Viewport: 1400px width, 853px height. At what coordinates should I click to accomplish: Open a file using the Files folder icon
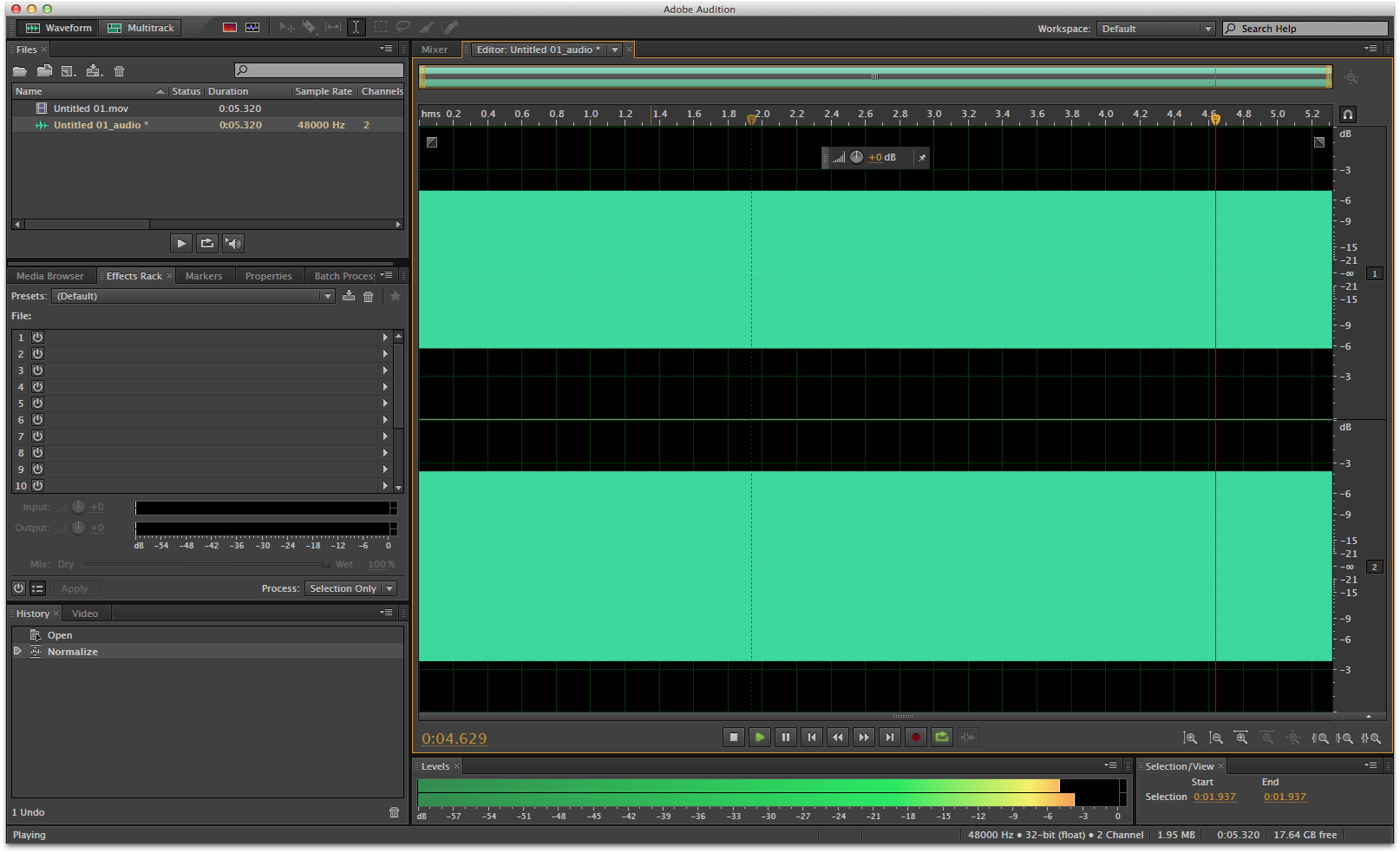20,71
